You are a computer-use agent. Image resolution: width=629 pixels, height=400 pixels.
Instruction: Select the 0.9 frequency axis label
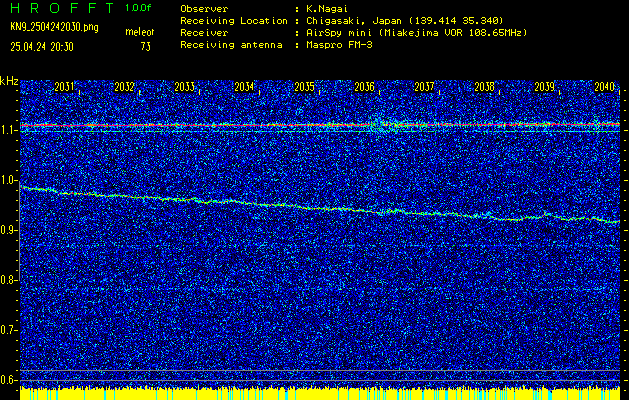[x=8, y=230]
